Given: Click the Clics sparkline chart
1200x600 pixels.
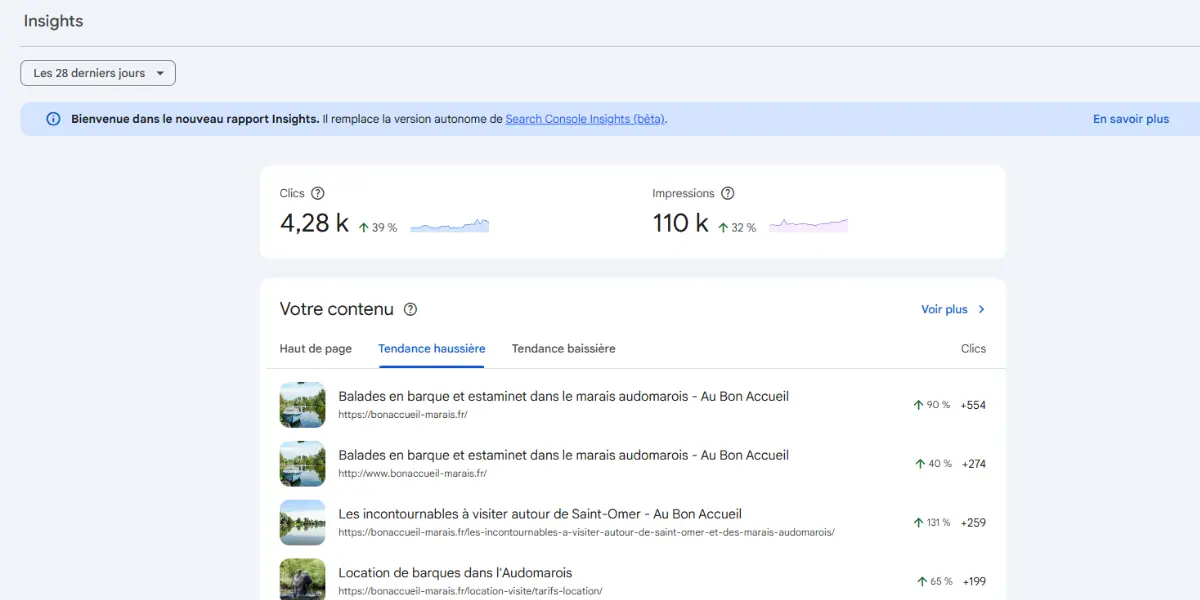Looking at the screenshot, I should click(449, 225).
